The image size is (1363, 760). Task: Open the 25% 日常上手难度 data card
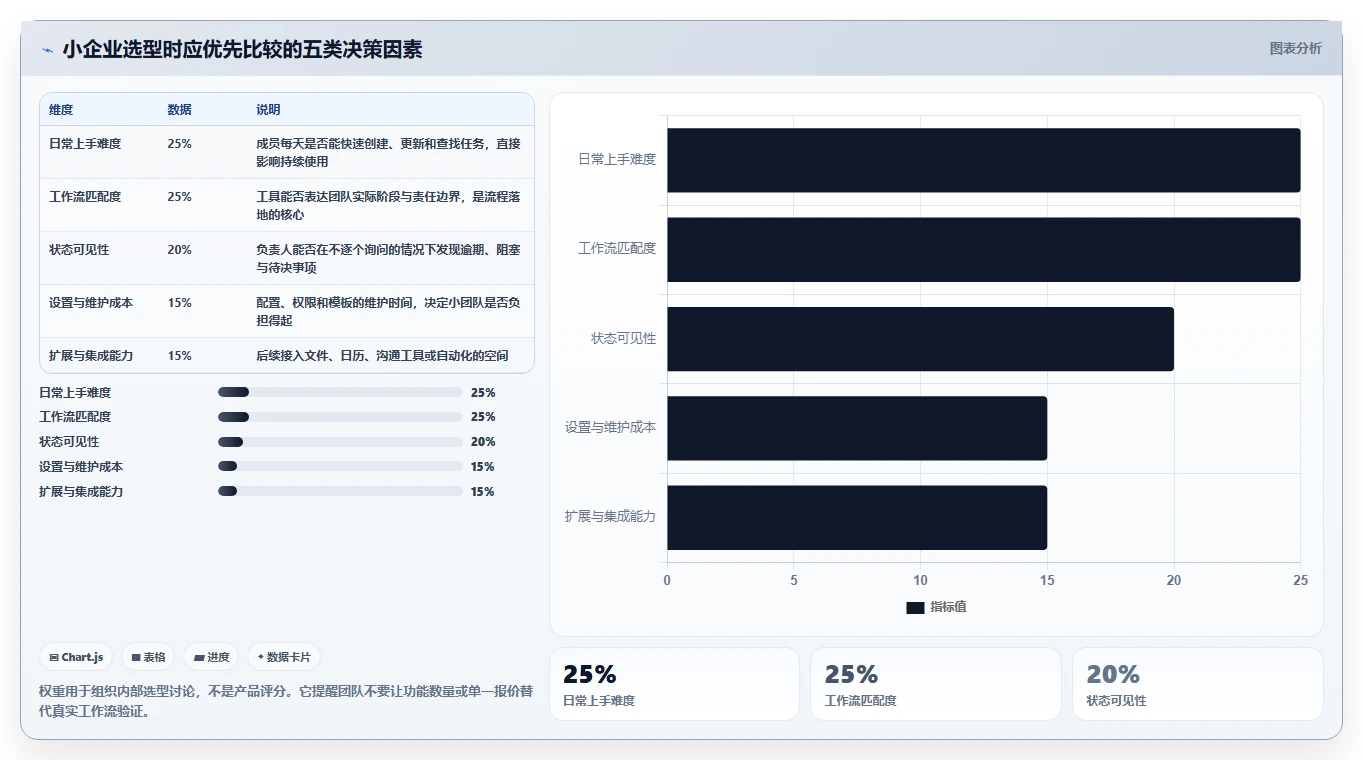pyautogui.click(x=674, y=684)
